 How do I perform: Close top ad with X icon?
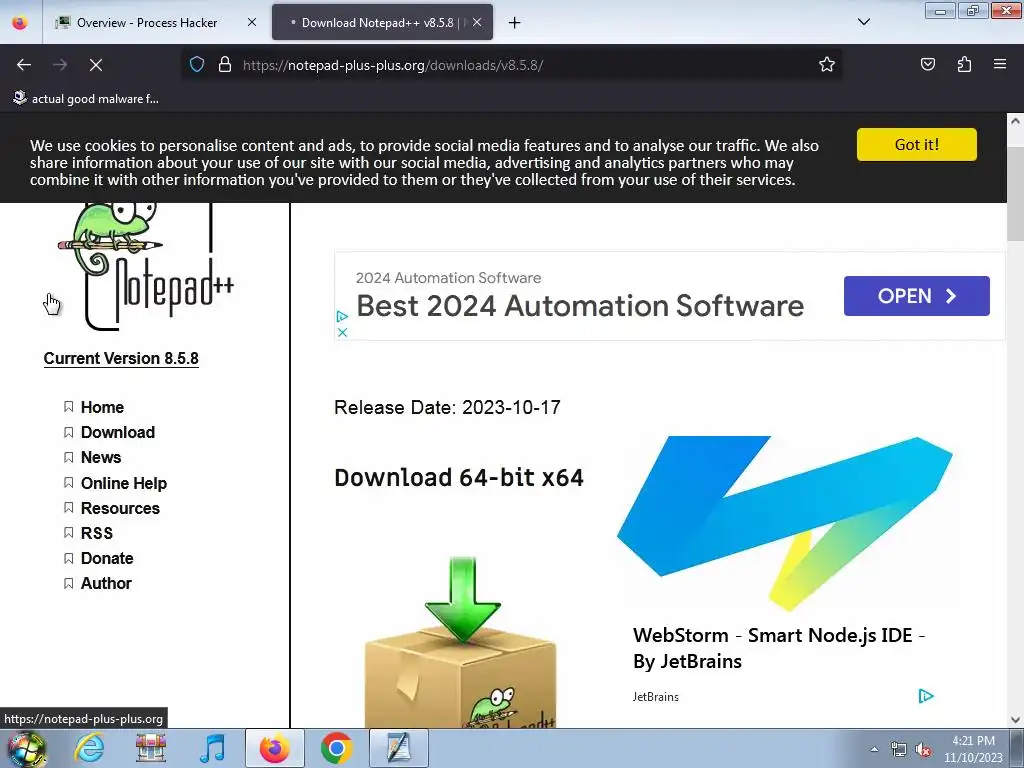click(x=342, y=332)
